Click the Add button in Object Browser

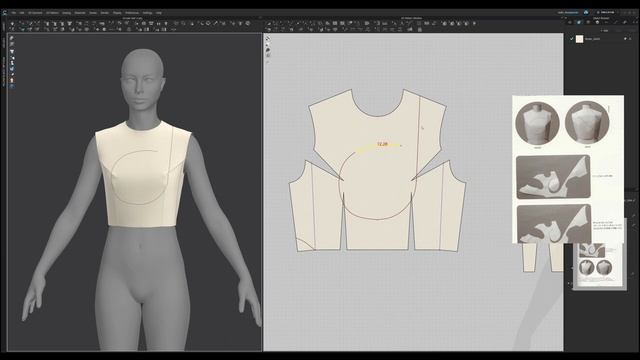pyautogui.click(x=605, y=31)
